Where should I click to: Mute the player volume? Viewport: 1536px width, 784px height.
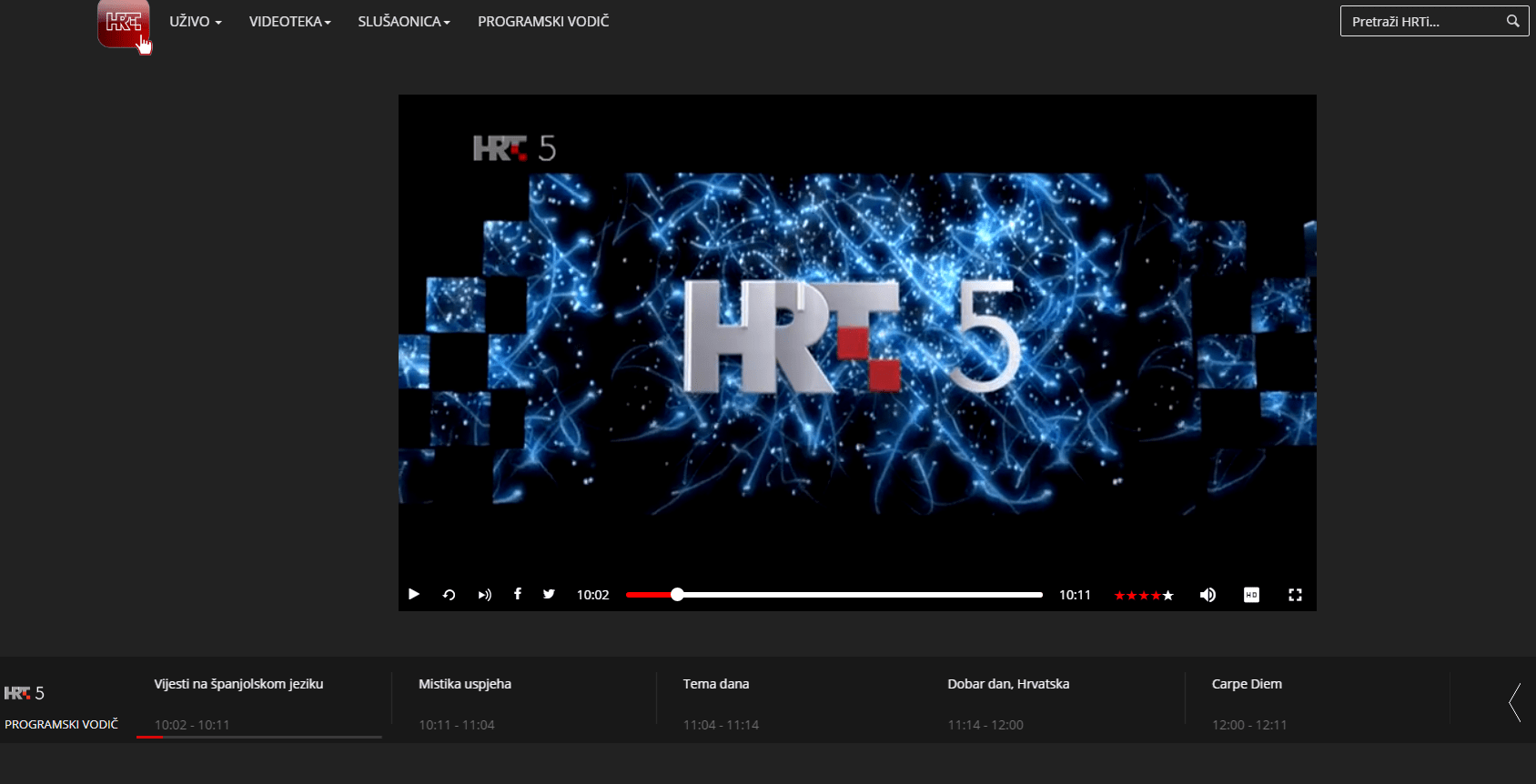click(1208, 595)
